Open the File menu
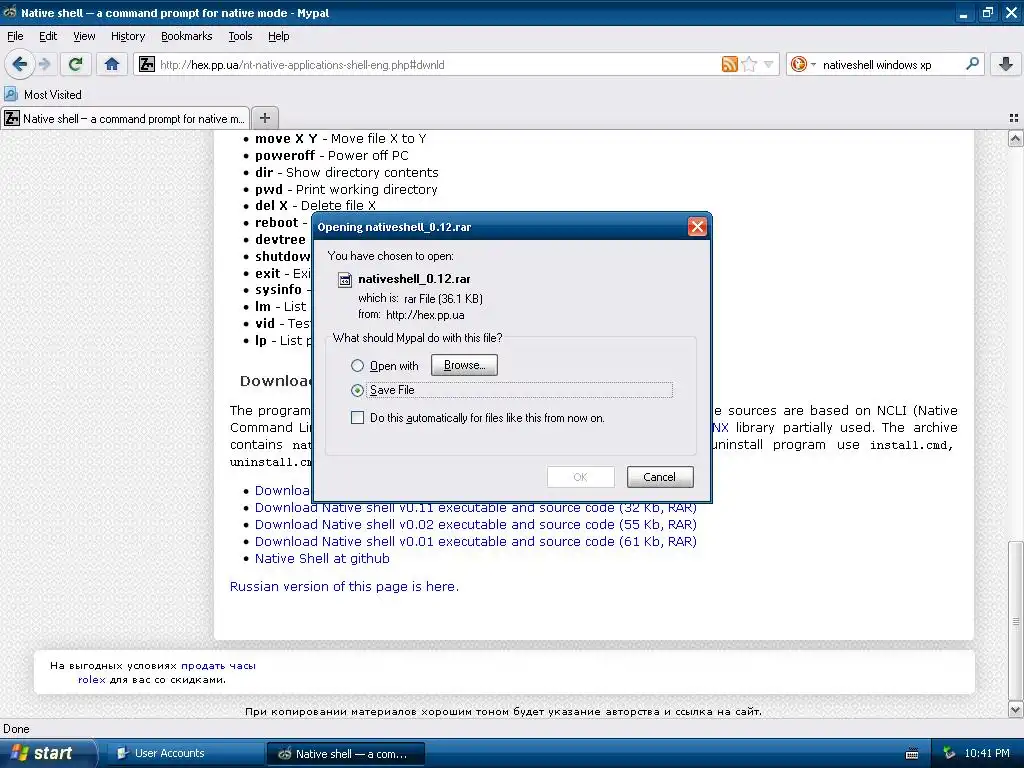 click(15, 36)
